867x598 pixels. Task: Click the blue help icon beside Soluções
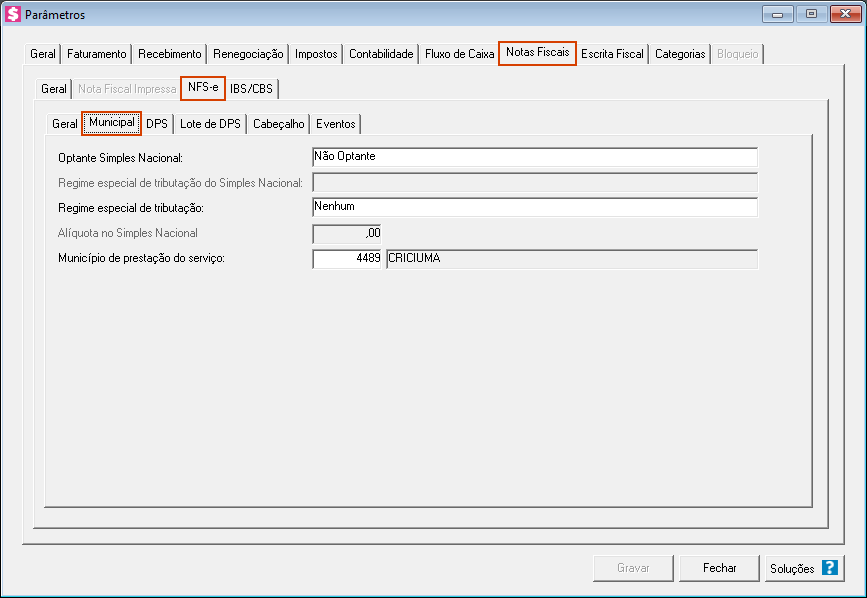(829, 568)
